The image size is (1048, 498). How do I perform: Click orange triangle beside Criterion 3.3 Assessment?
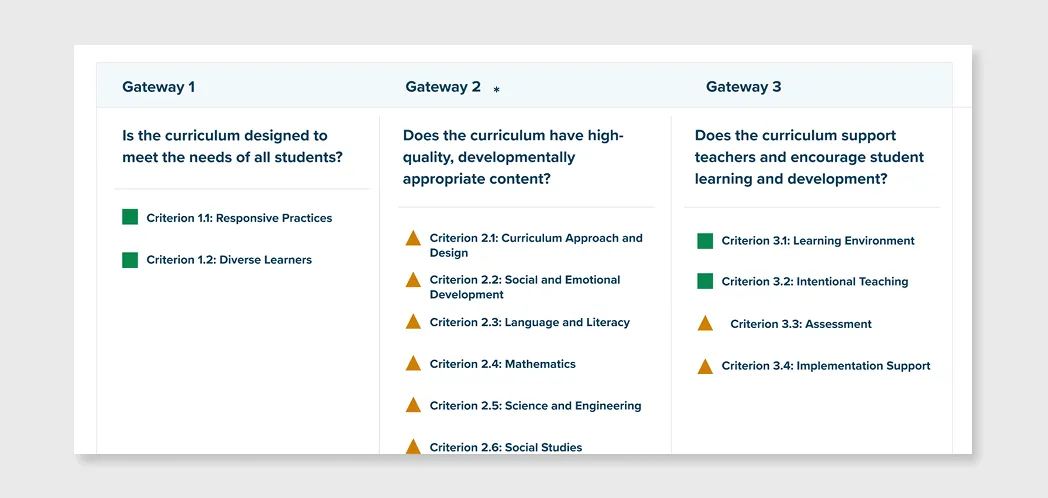click(x=705, y=324)
